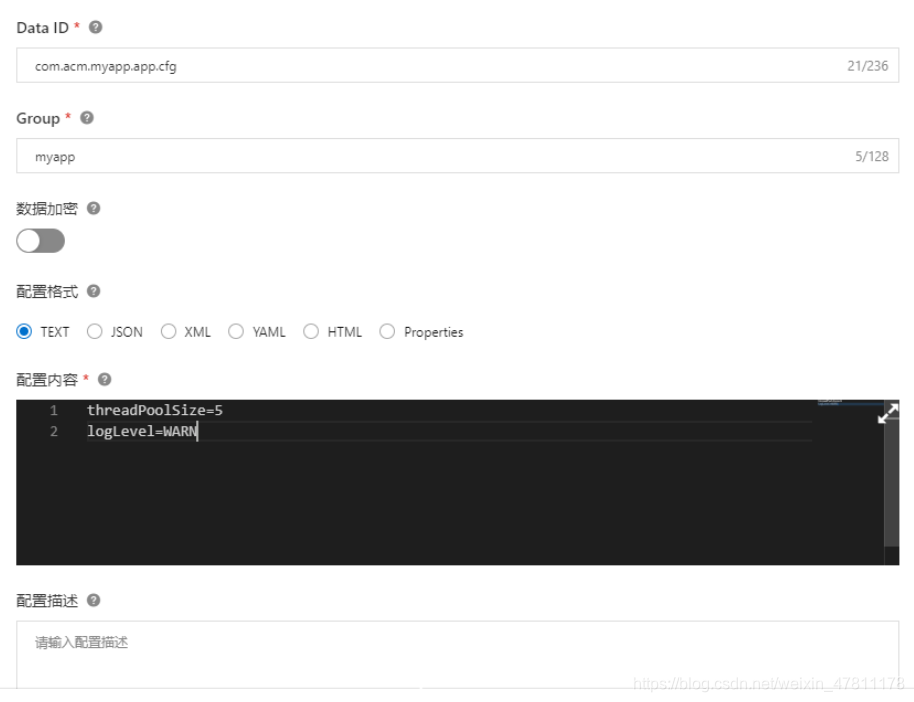Image resolution: width=914 pixels, height=702 pixels.
Task: Select the JSON configuration format
Action: coord(95,331)
